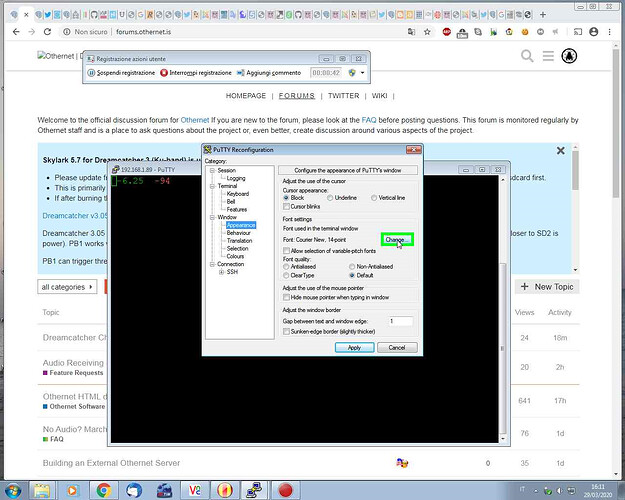The width and height of the screenshot is (625, 500).
Task: Open the user avatar penguin icon
Action: pos(569,56)
